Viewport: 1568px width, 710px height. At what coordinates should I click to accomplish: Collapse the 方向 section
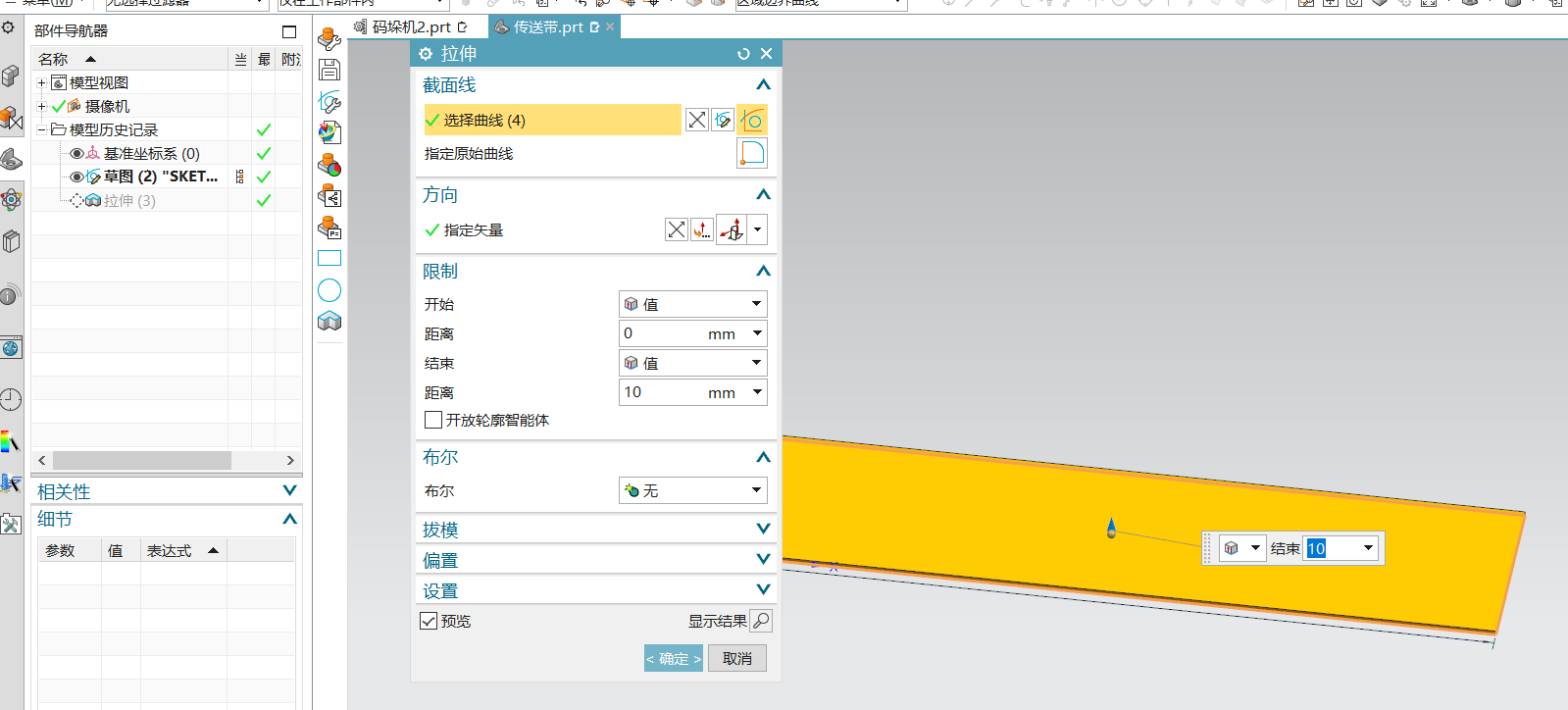tap(763, 194)
